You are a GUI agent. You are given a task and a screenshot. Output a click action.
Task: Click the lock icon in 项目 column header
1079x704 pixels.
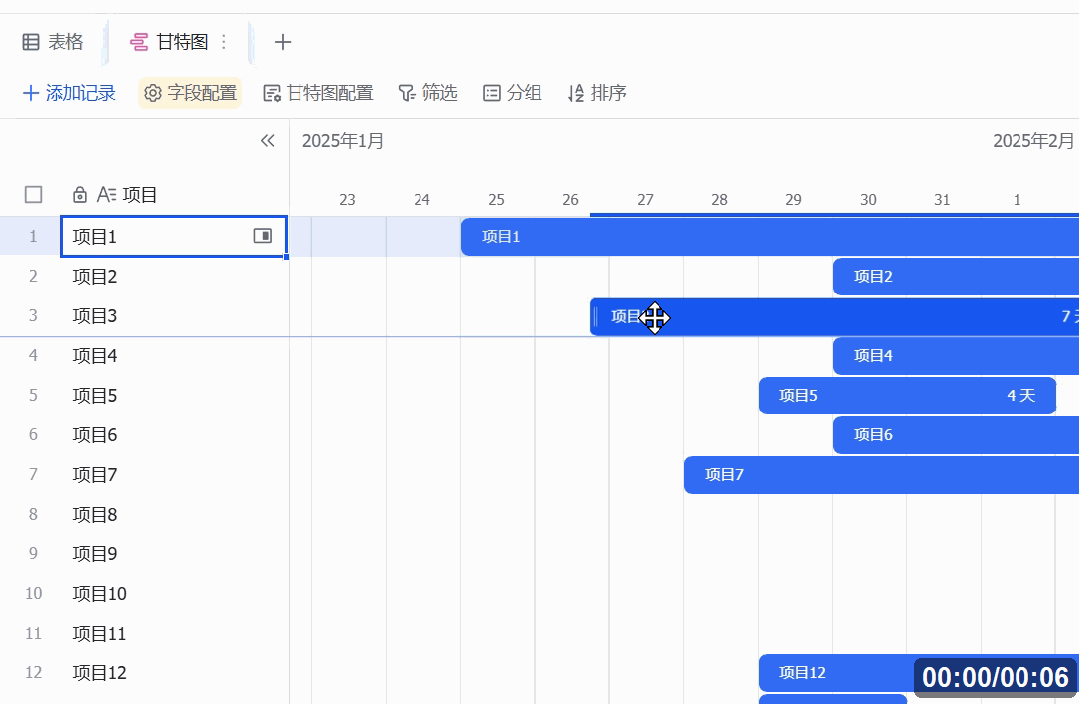(80, 195)
